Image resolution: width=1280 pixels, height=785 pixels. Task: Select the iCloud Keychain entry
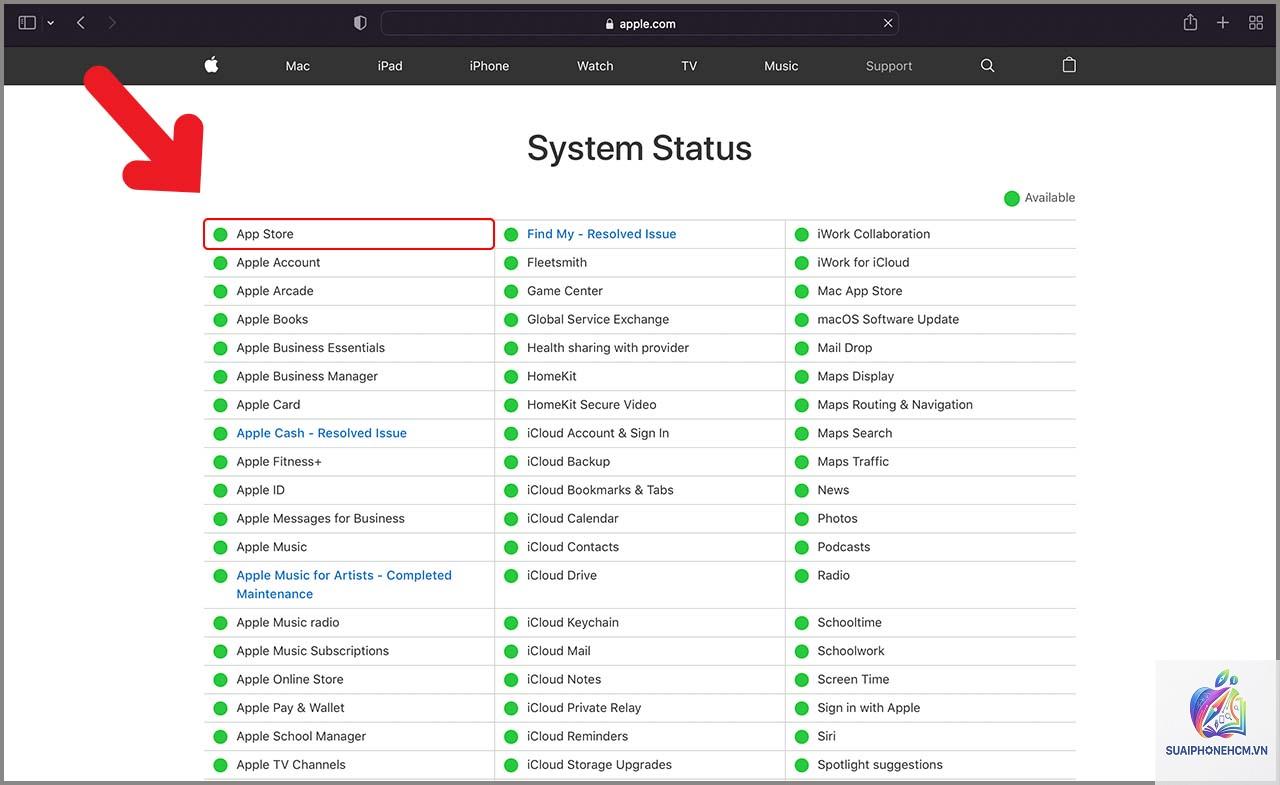coord(573,622)
